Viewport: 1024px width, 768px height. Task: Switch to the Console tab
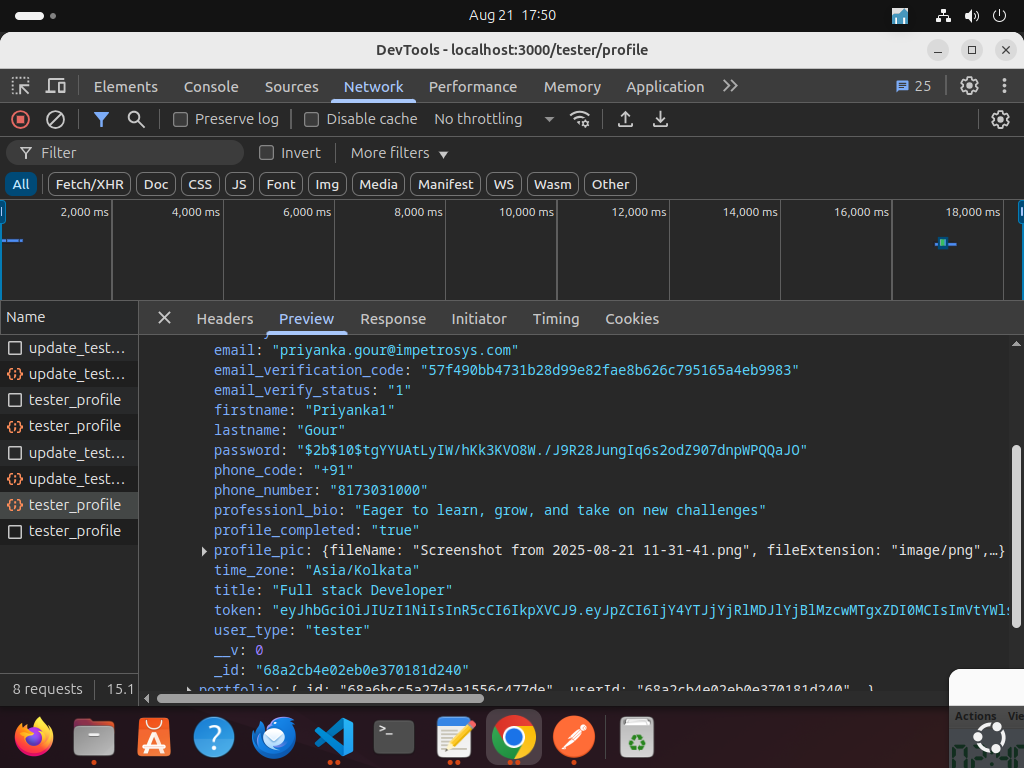(x=211, y=87)
